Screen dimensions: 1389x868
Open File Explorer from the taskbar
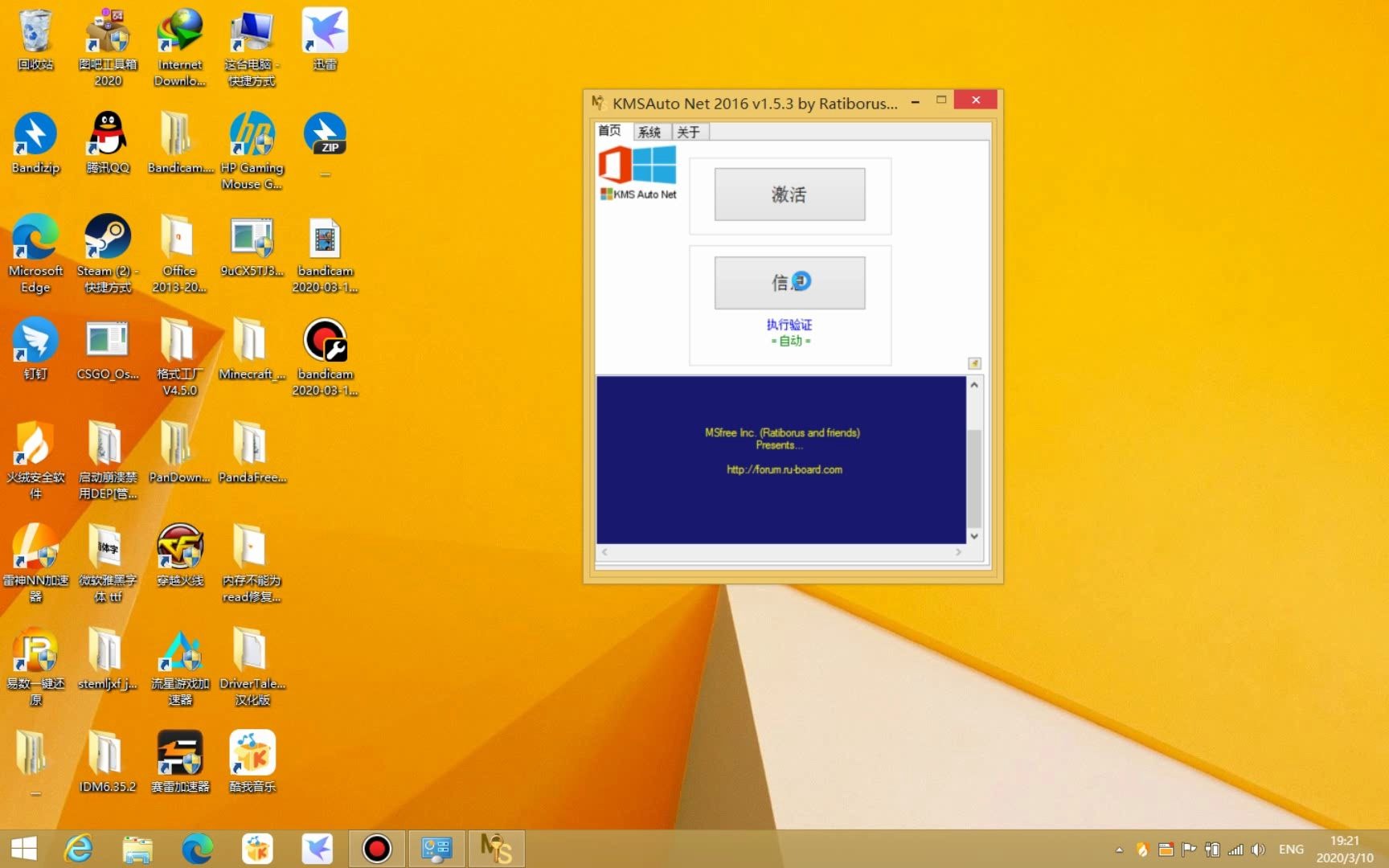[x=137, y=849]
